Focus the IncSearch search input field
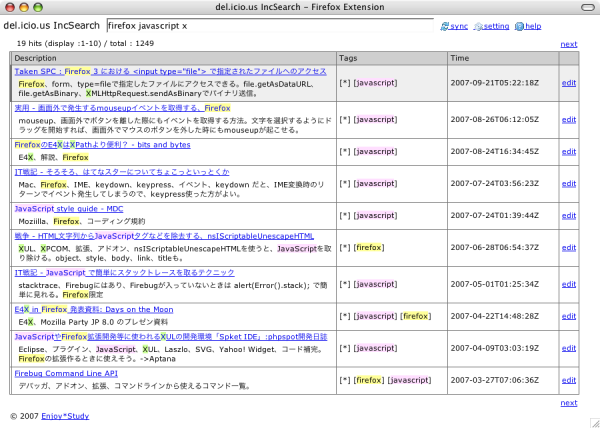Image resolution: width=600 pixels, height=428 pixels. click(270, 26)
